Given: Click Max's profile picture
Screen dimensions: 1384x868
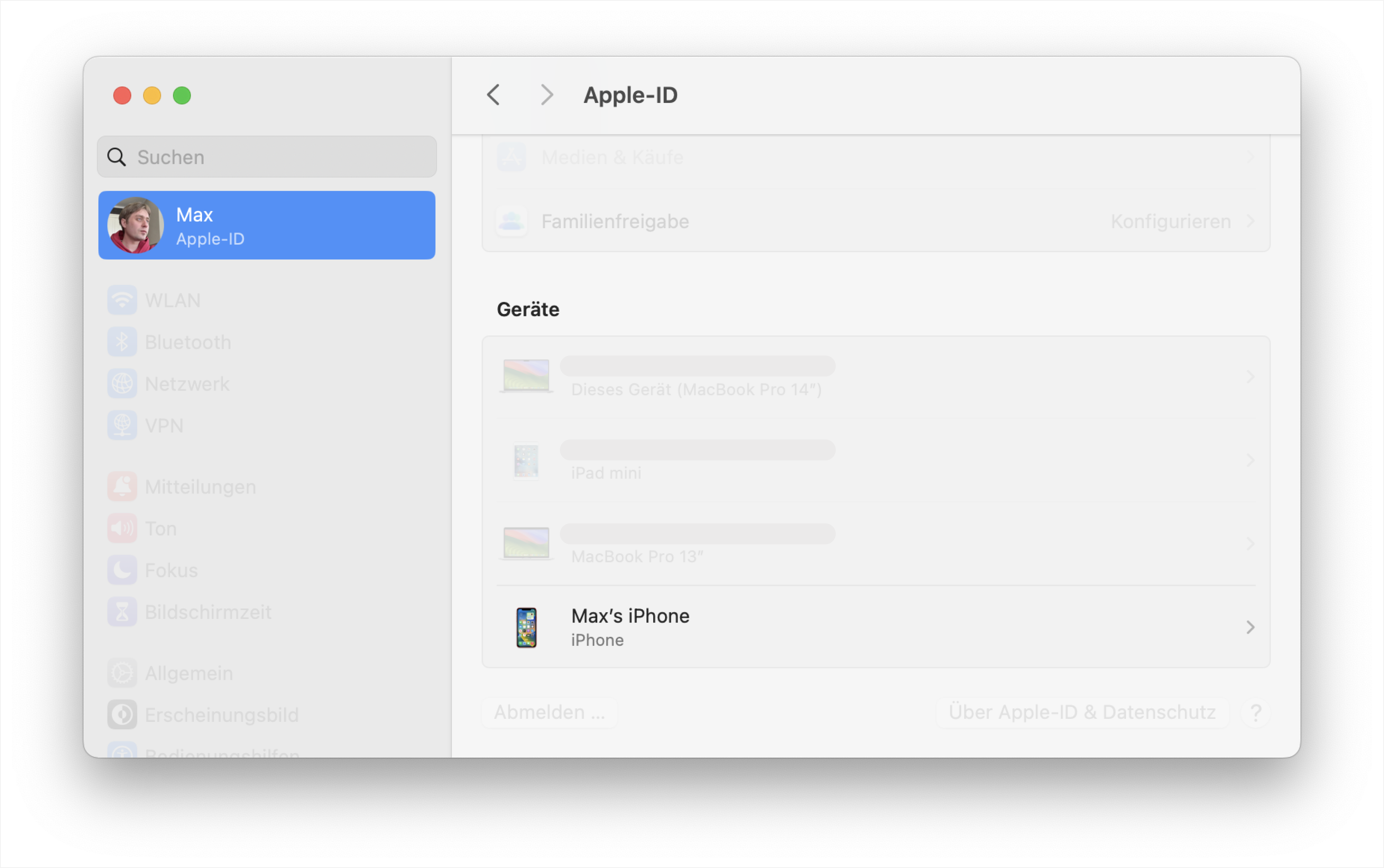Looking at the screenshot, I should pos(136,225).
